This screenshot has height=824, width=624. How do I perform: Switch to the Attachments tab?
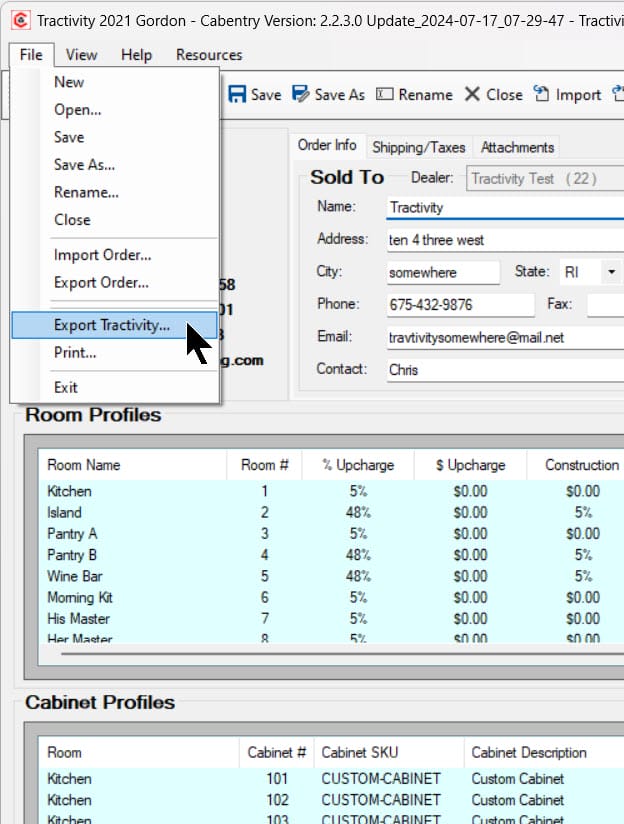(517, 148)
